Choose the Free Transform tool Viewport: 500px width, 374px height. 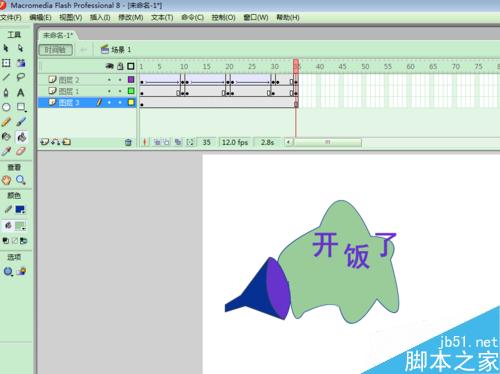pos(6,63)
